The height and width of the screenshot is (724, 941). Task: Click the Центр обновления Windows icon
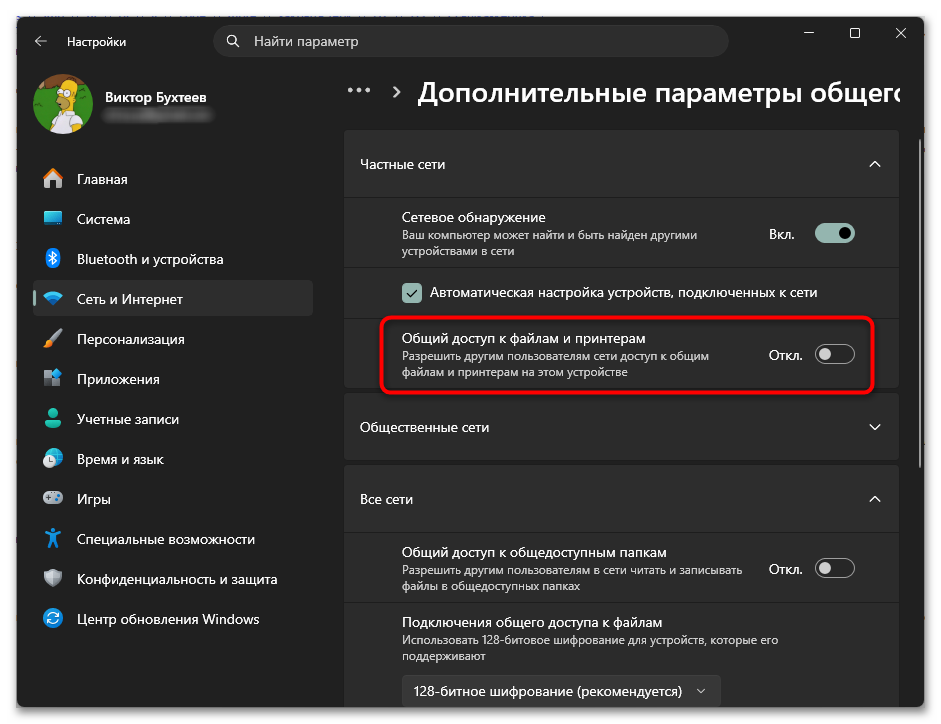pos(53,618)
